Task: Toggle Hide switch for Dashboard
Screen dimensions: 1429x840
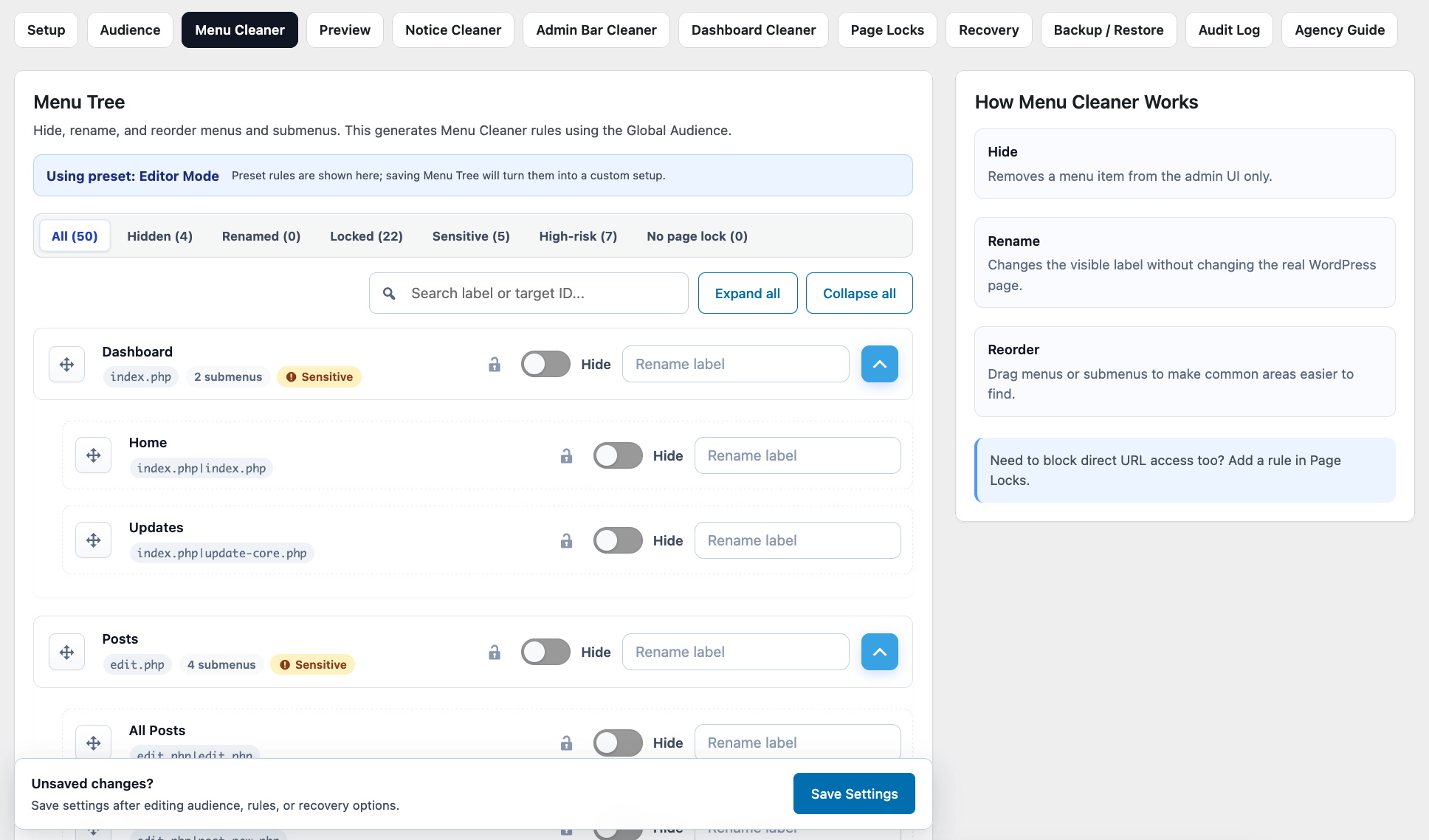Action: [x=545, y=364]
